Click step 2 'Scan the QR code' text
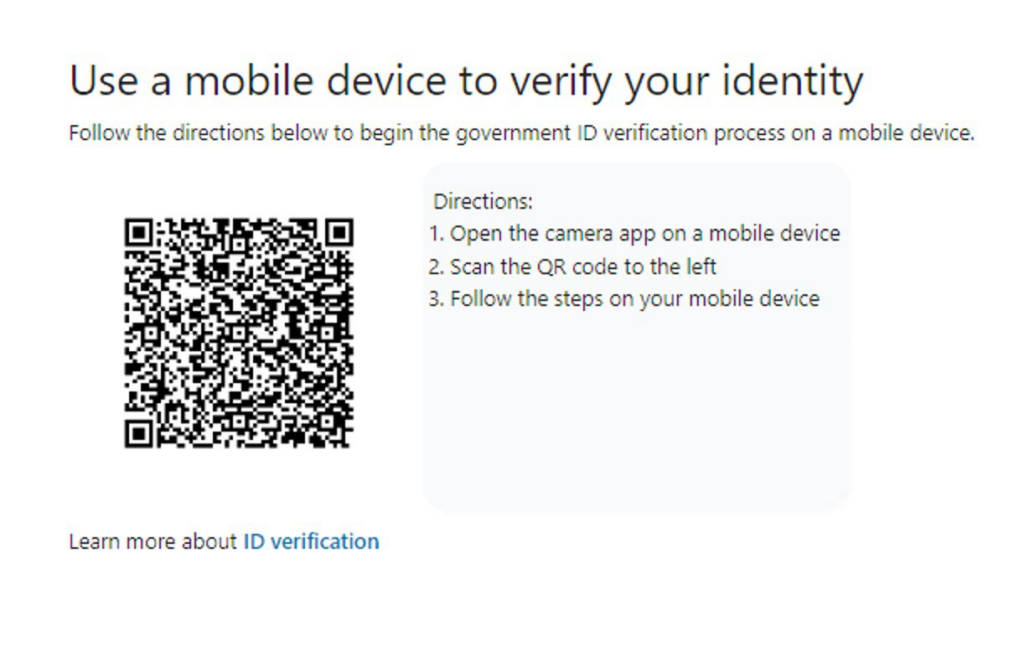Screen dimensions: 1024x657 573,266
